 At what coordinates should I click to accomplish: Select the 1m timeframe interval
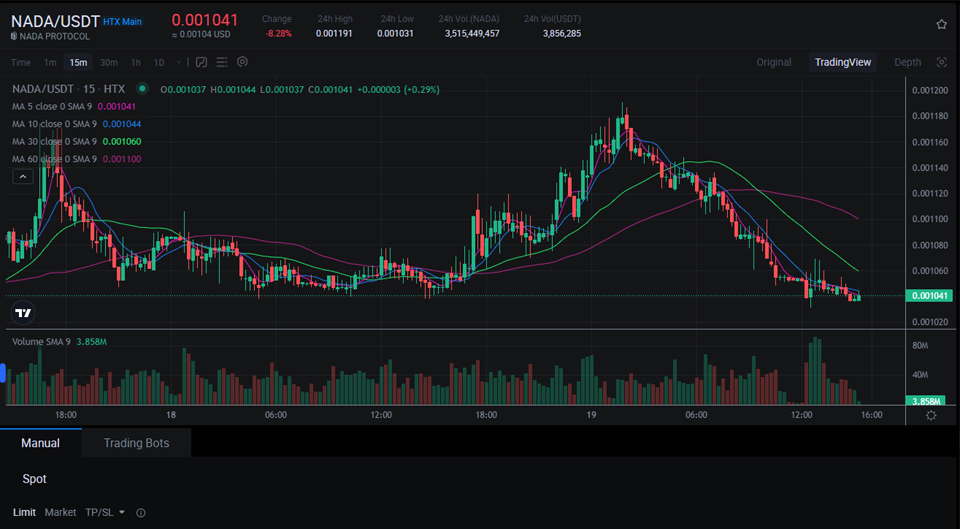point(50,62)
